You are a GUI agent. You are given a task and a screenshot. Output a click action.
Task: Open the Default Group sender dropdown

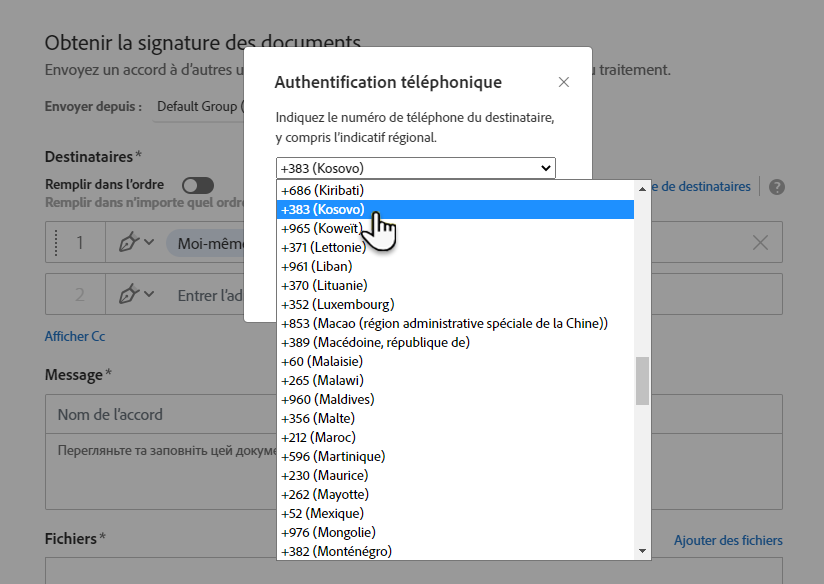pyautogui.click(x=198, y=106)
